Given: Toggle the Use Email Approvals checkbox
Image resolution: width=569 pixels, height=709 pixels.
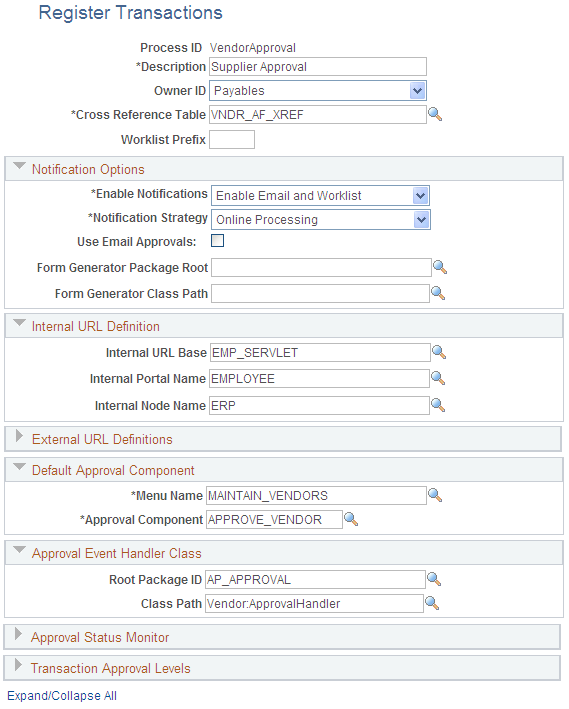Looking at the screenshot, I should pyautogui.click(x=218, y=241).
